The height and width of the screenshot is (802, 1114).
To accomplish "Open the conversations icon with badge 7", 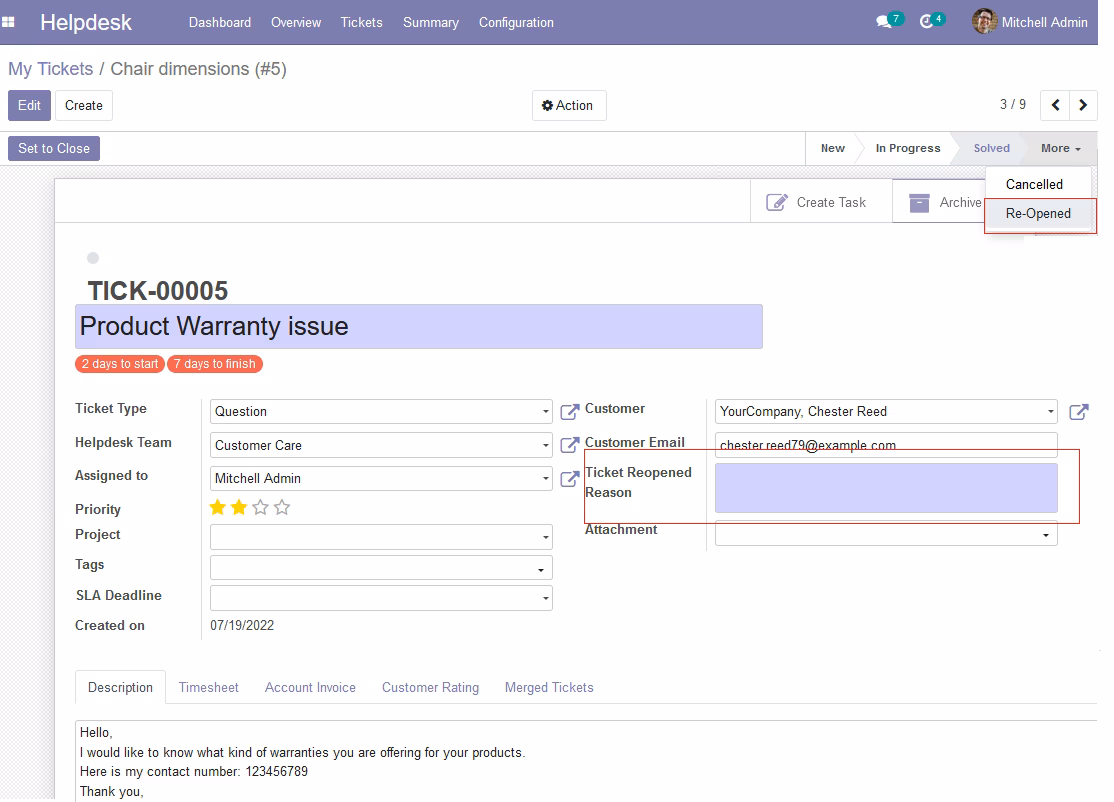I will (885, 22).
